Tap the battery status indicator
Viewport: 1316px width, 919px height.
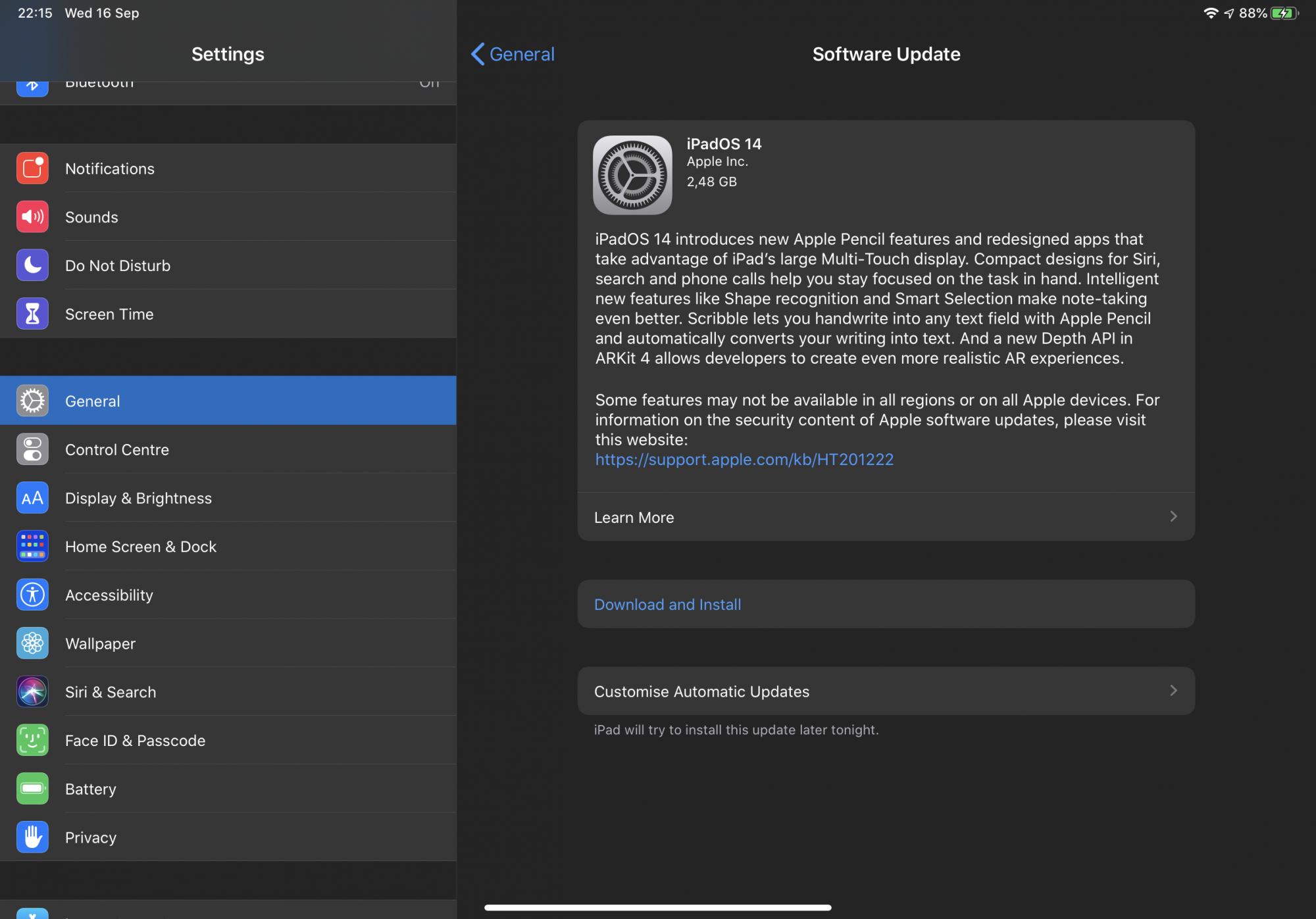tap(1284, 13)
